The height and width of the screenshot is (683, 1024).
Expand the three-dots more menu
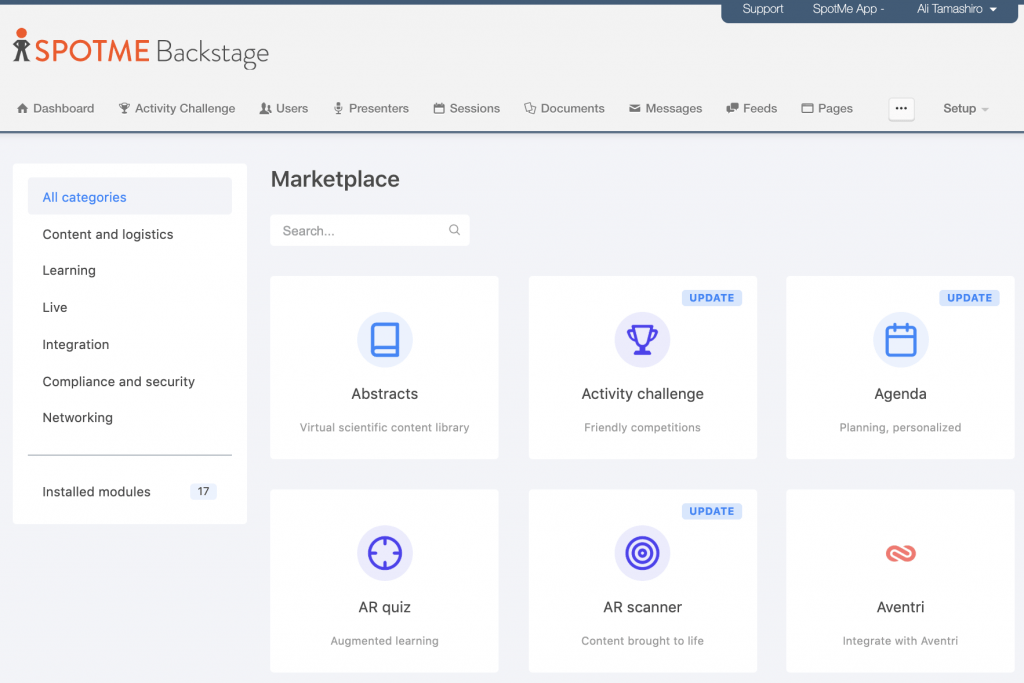click(x=901, y=108)
